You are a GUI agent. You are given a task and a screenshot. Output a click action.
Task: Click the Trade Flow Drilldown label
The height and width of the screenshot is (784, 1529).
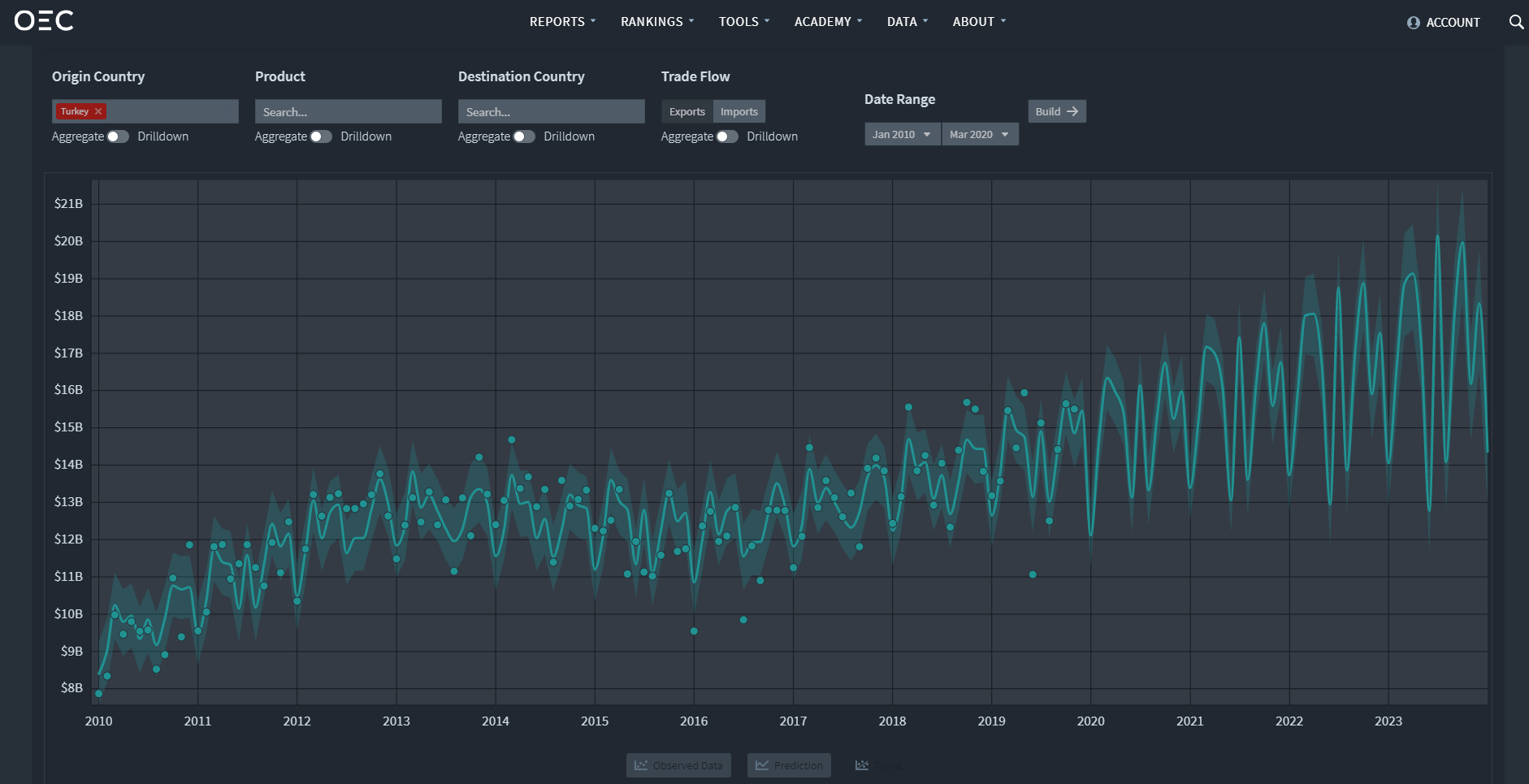coord(773,136)
